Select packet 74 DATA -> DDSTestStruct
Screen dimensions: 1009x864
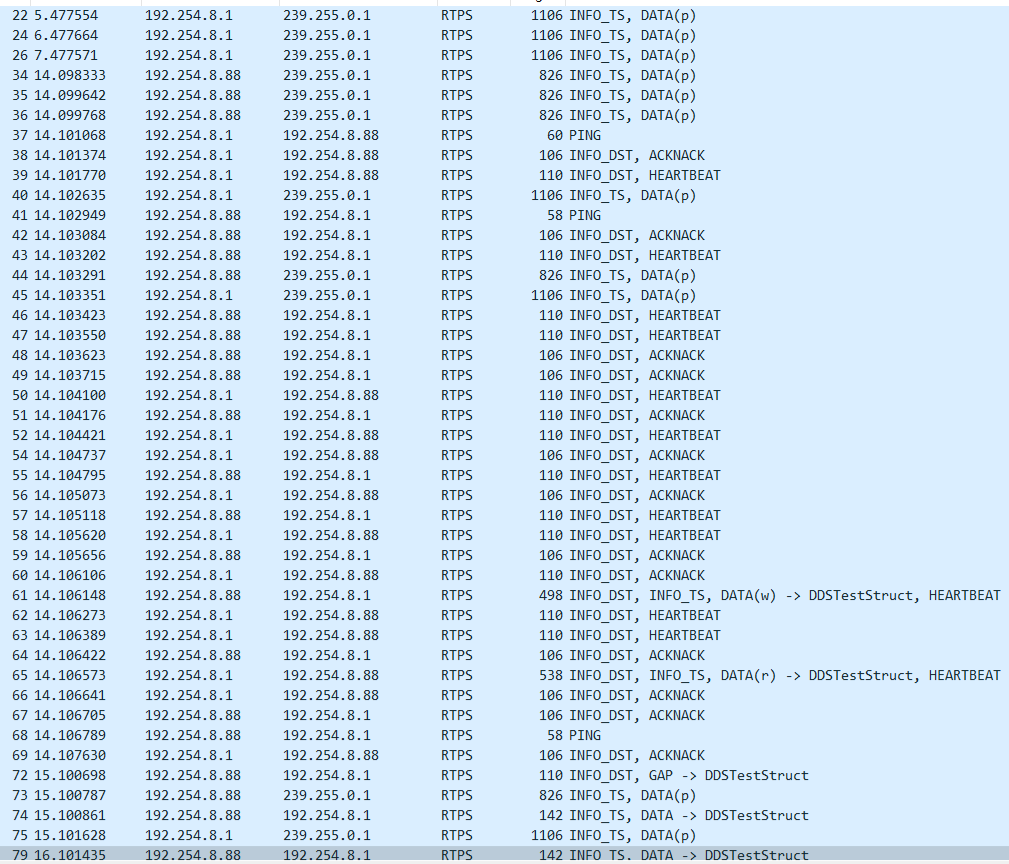tap(400, 815)
